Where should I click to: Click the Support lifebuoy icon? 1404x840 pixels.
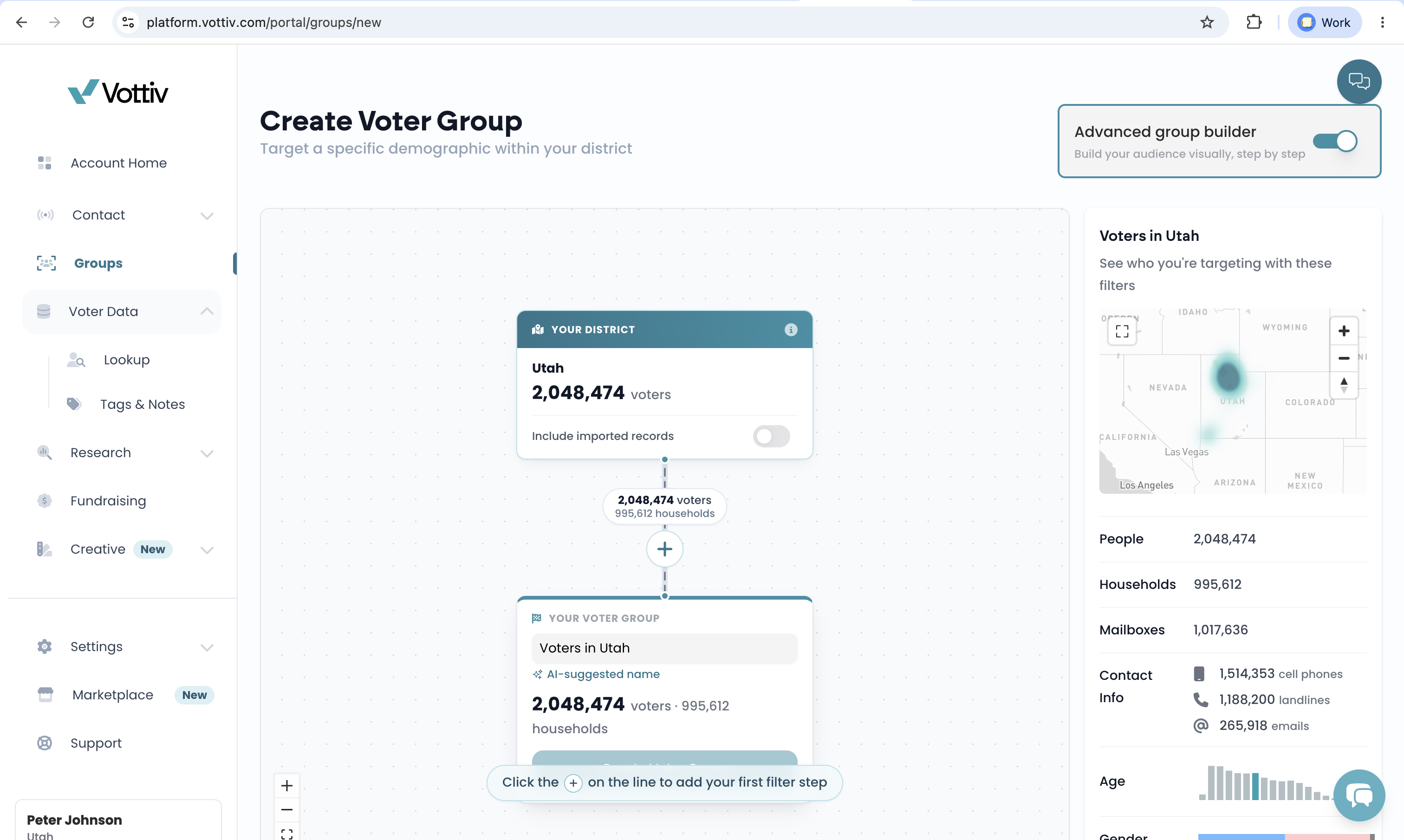click(x=44, y=743)
